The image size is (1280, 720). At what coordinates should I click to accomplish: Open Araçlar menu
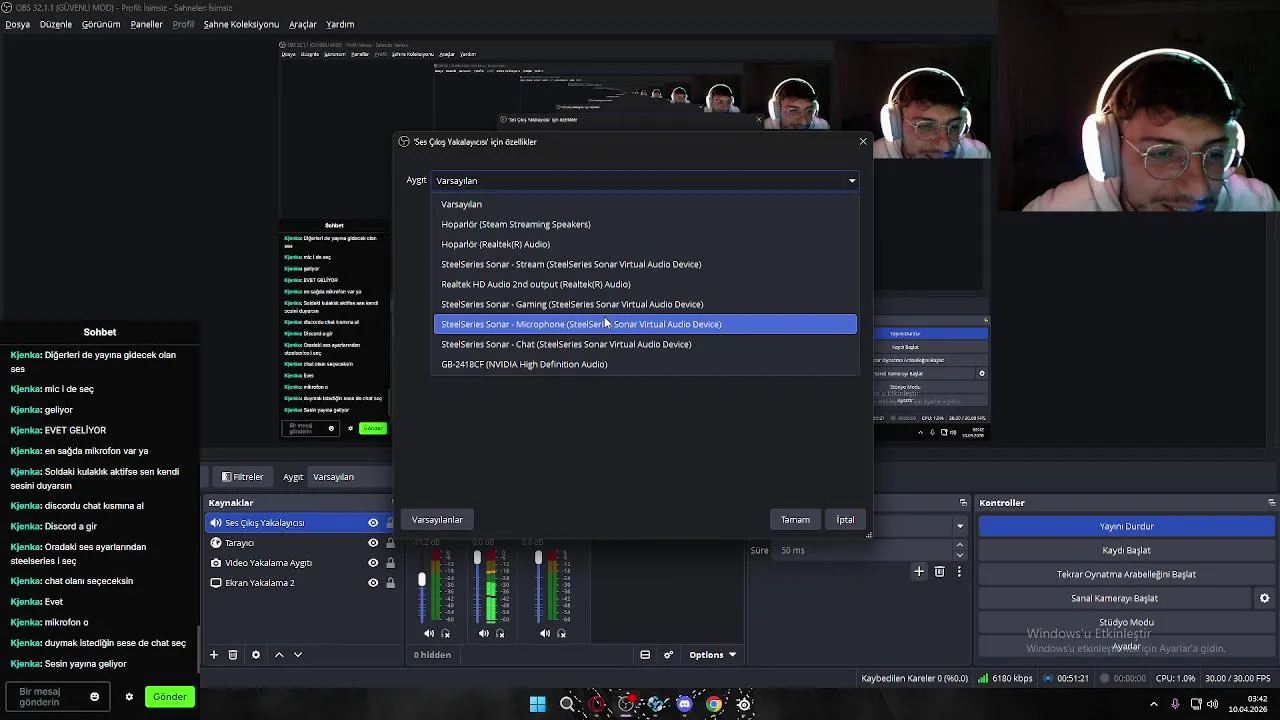coord(303,24)
